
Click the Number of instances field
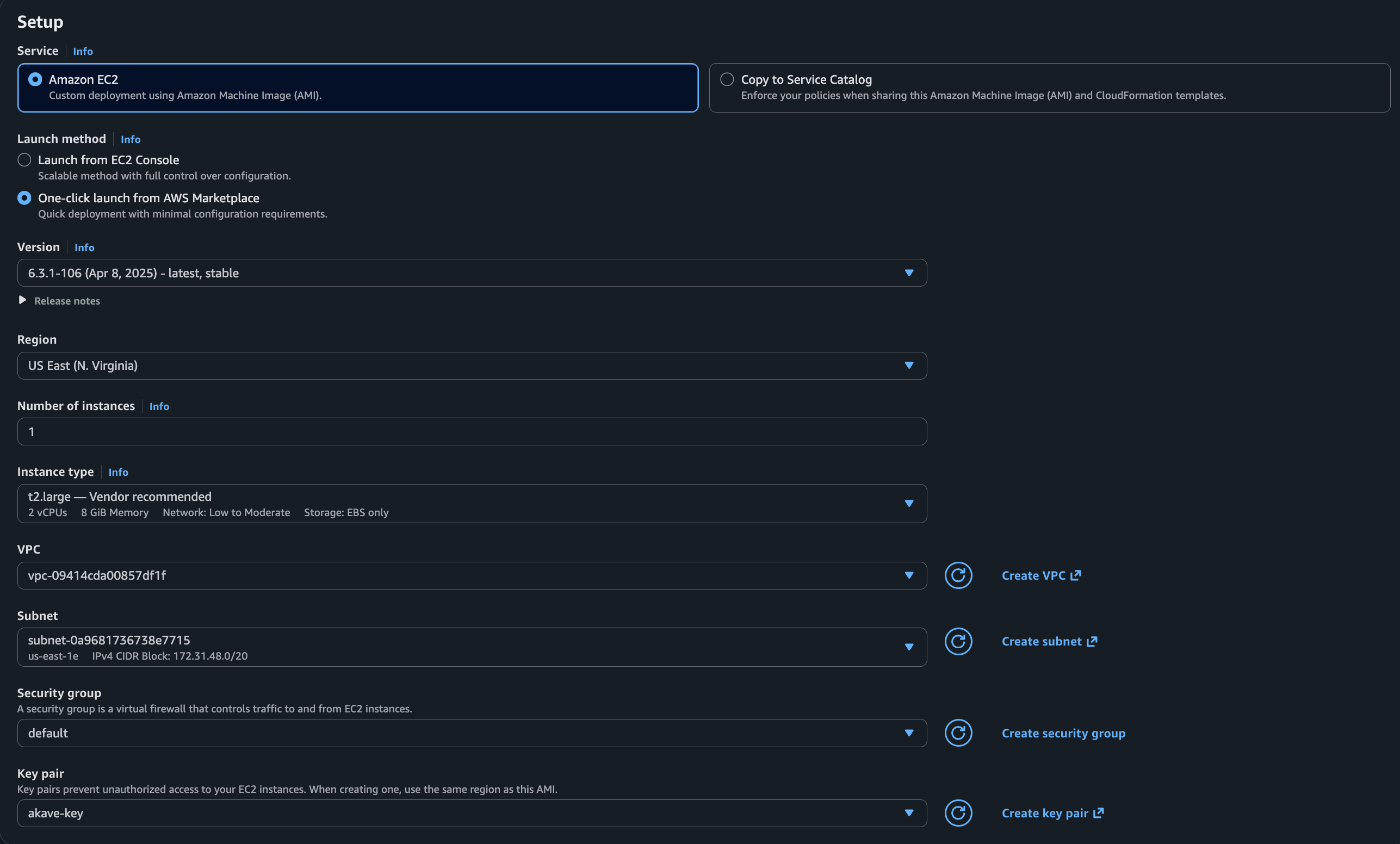tap(472, 432)
